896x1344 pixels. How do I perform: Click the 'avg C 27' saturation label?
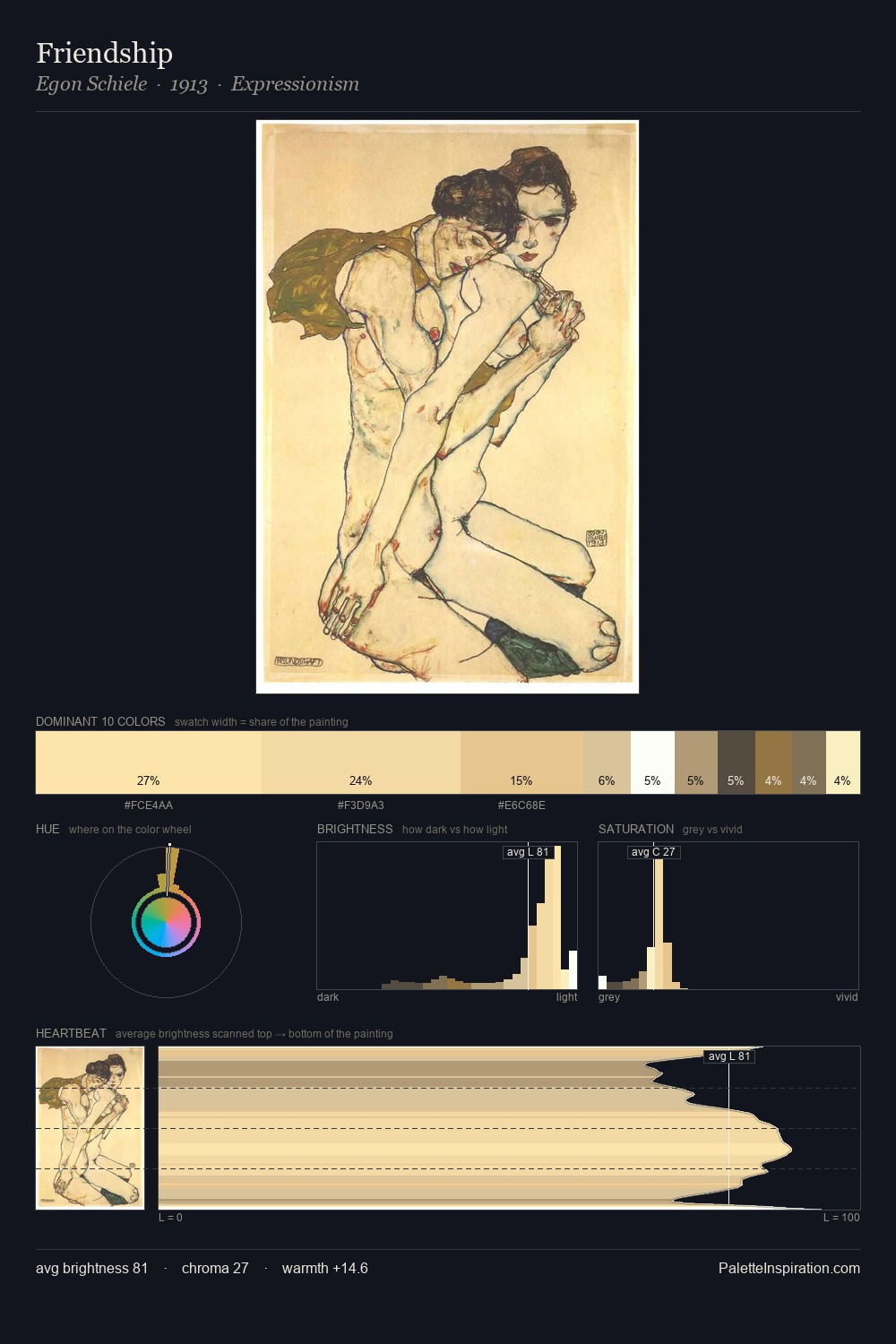653,852
